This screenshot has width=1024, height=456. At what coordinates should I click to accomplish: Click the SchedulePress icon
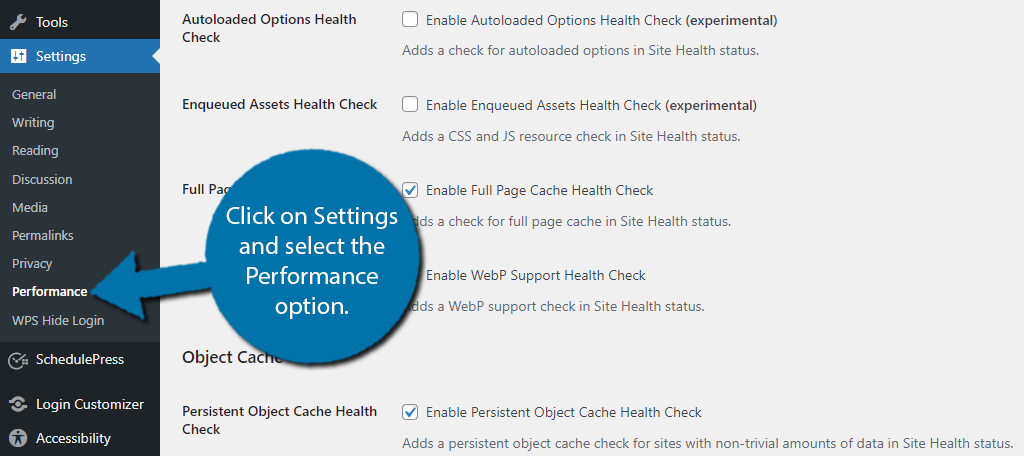[18, 359]
